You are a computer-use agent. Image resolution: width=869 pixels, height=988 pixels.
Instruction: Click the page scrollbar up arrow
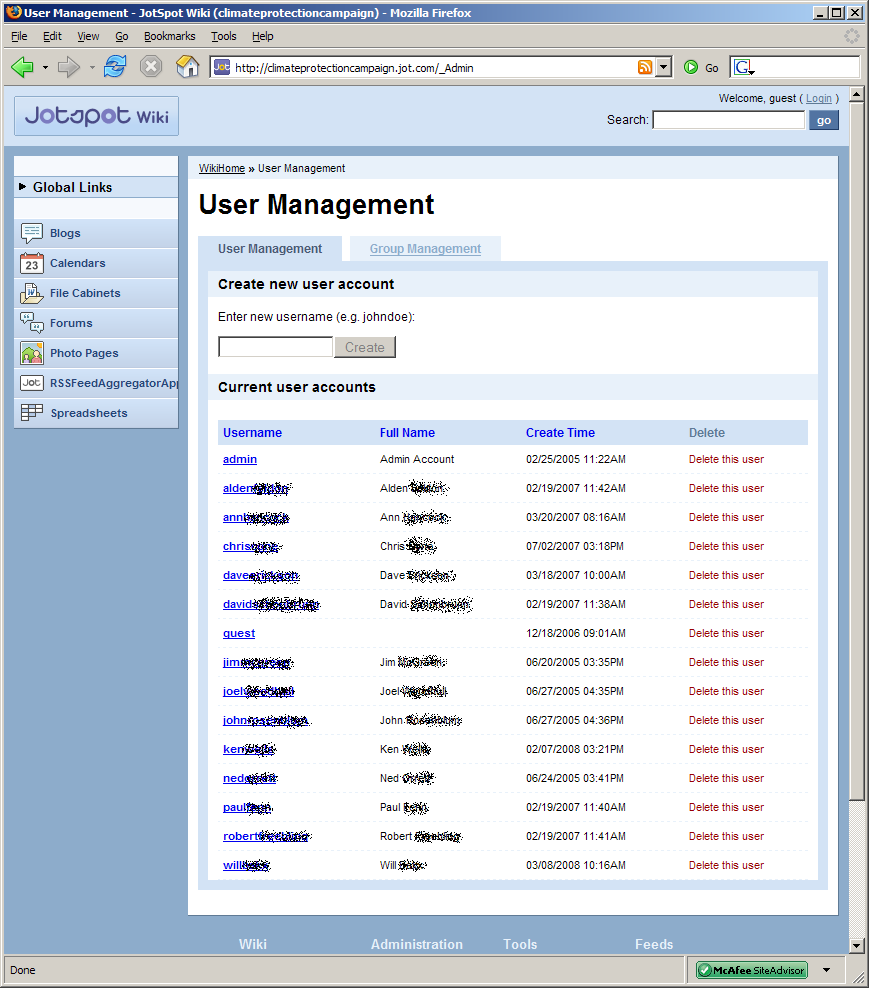(856, 95)
